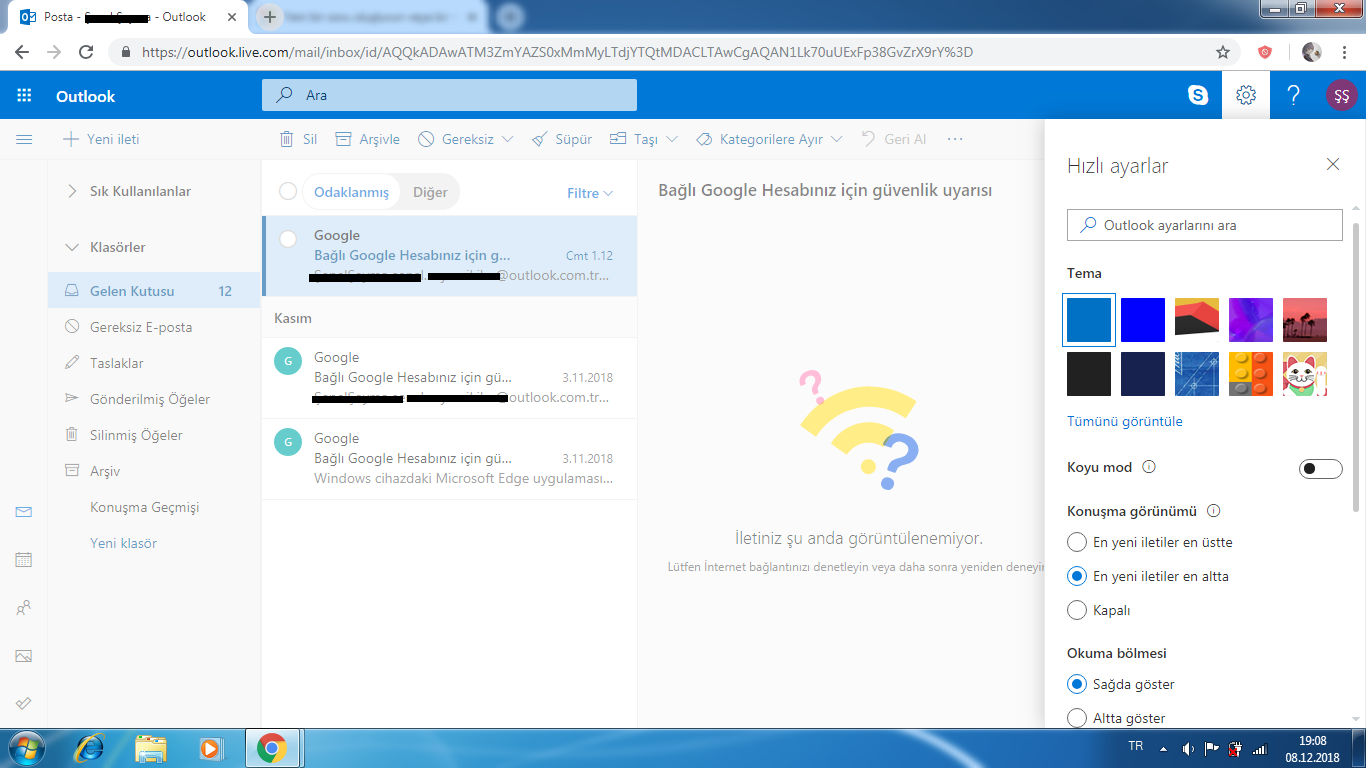
Task: Switch to the Odaklanmış tab
Action: [x=351, y=192]
